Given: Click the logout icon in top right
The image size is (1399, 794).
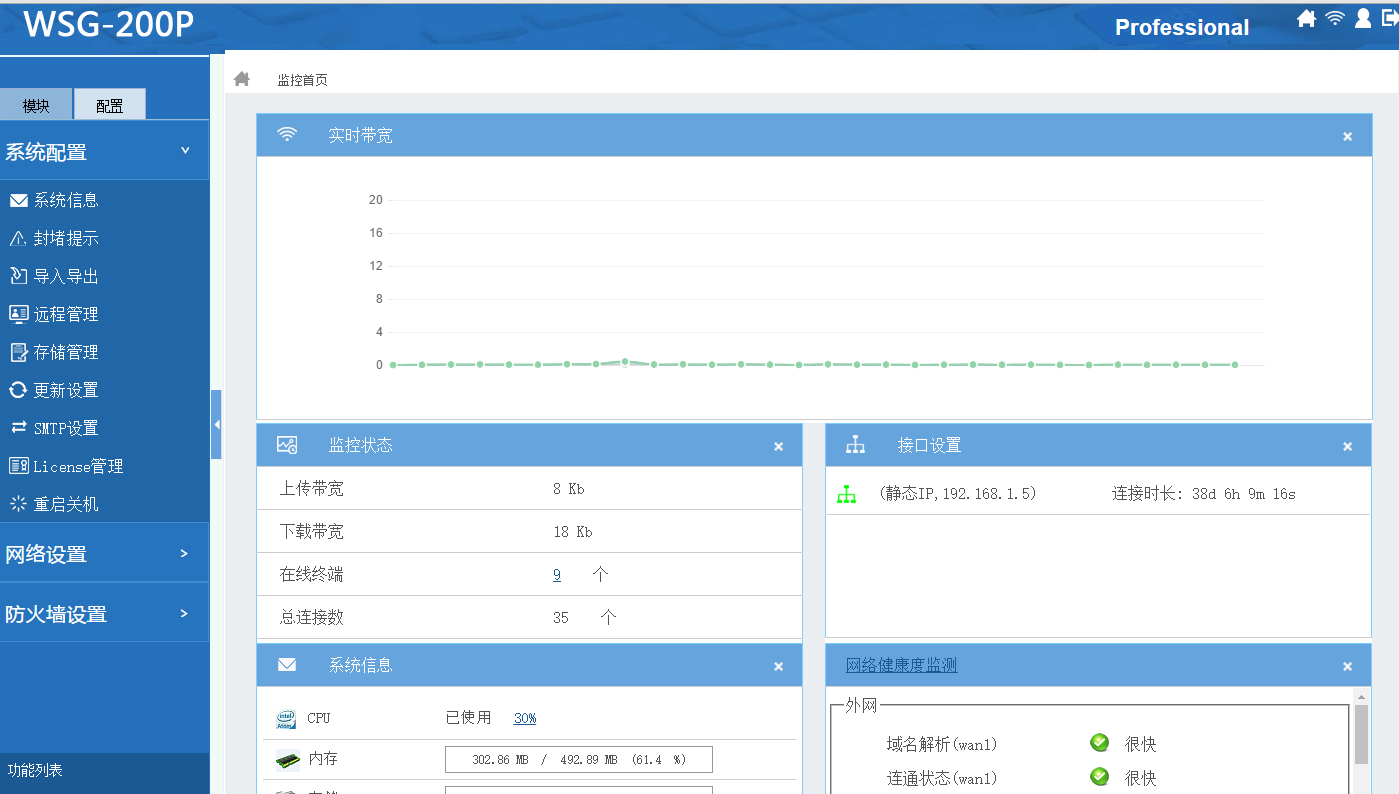Looking at the screenshot, I should point(1390,18).
